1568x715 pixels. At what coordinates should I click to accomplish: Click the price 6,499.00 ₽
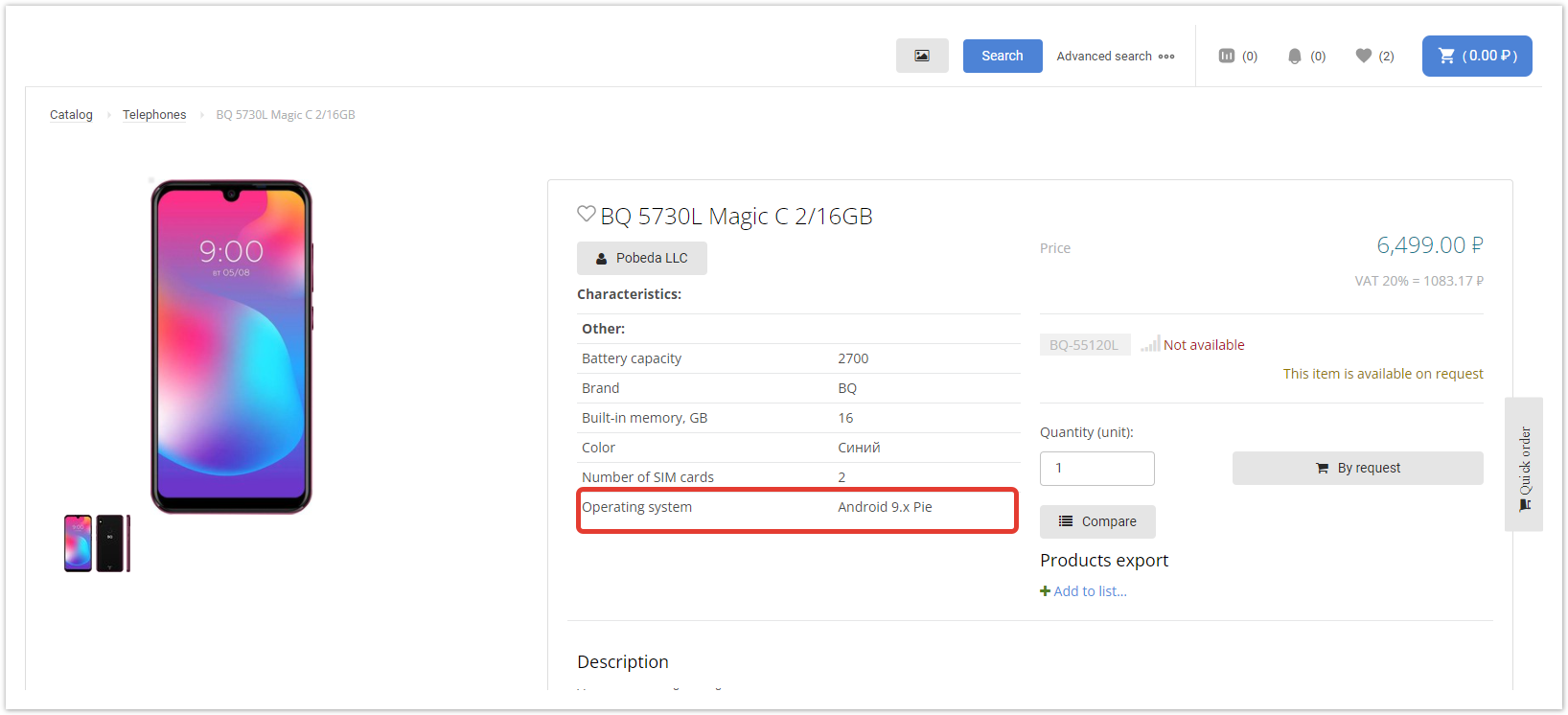pos(1430,245)
